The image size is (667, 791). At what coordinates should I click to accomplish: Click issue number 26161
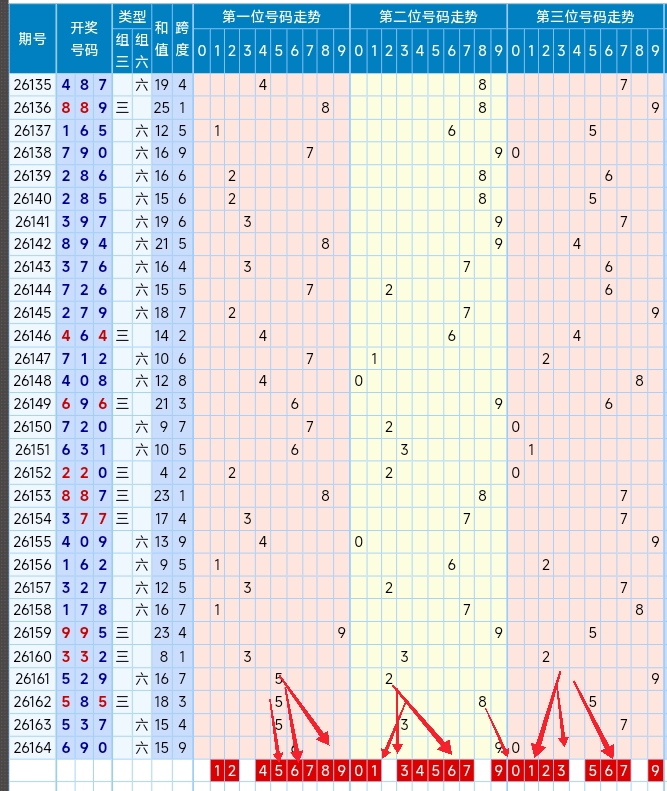tap(33, 679)
